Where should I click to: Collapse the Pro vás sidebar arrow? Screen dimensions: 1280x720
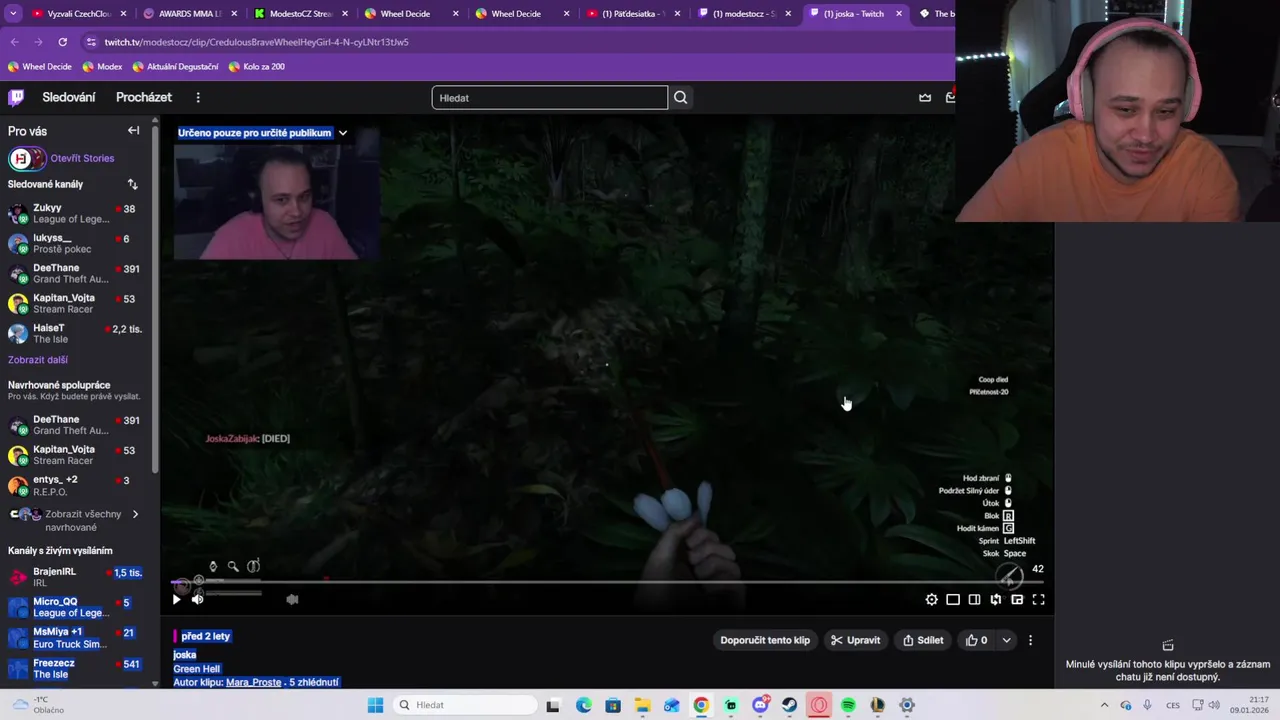[x=133, y=131]
